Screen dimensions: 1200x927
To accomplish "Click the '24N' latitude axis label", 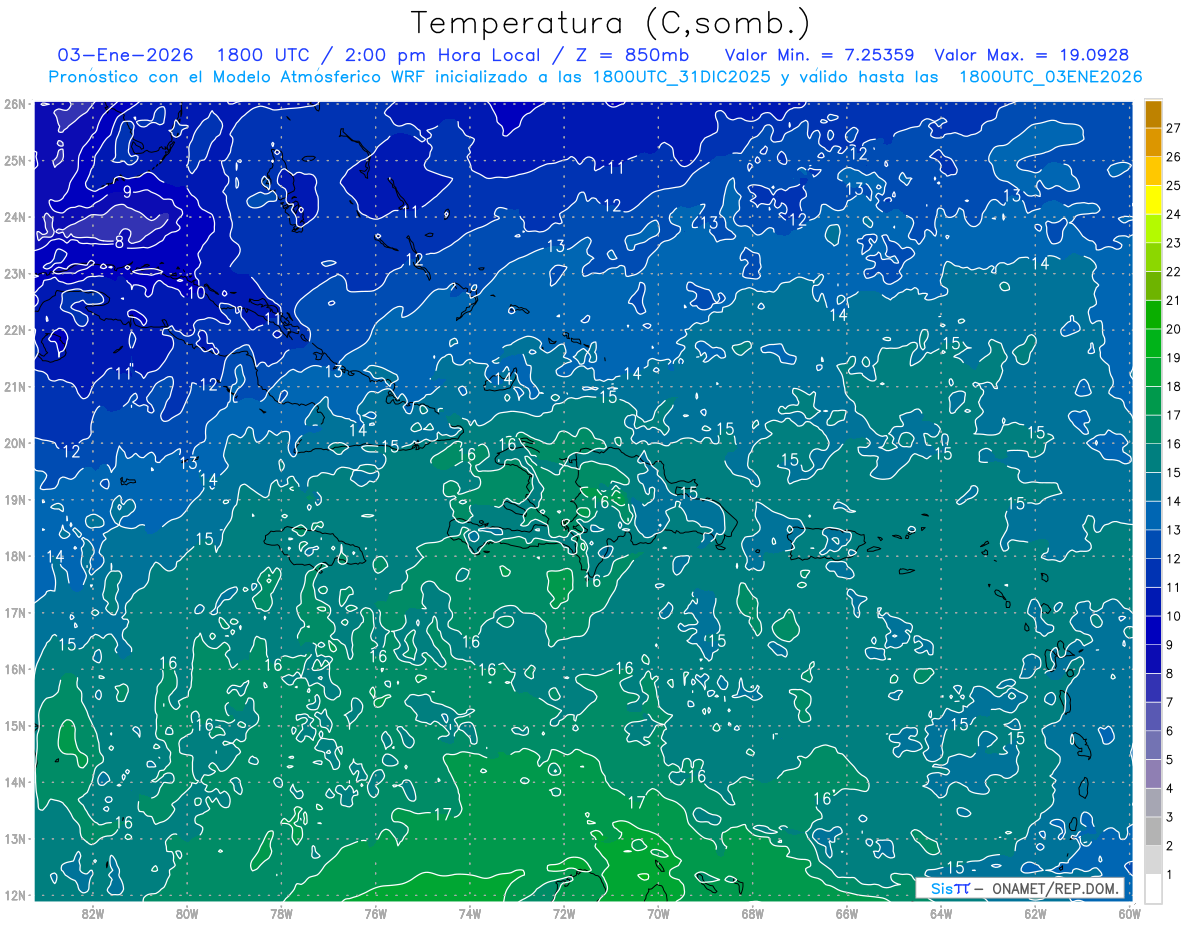I will click(x=14, y=217).
